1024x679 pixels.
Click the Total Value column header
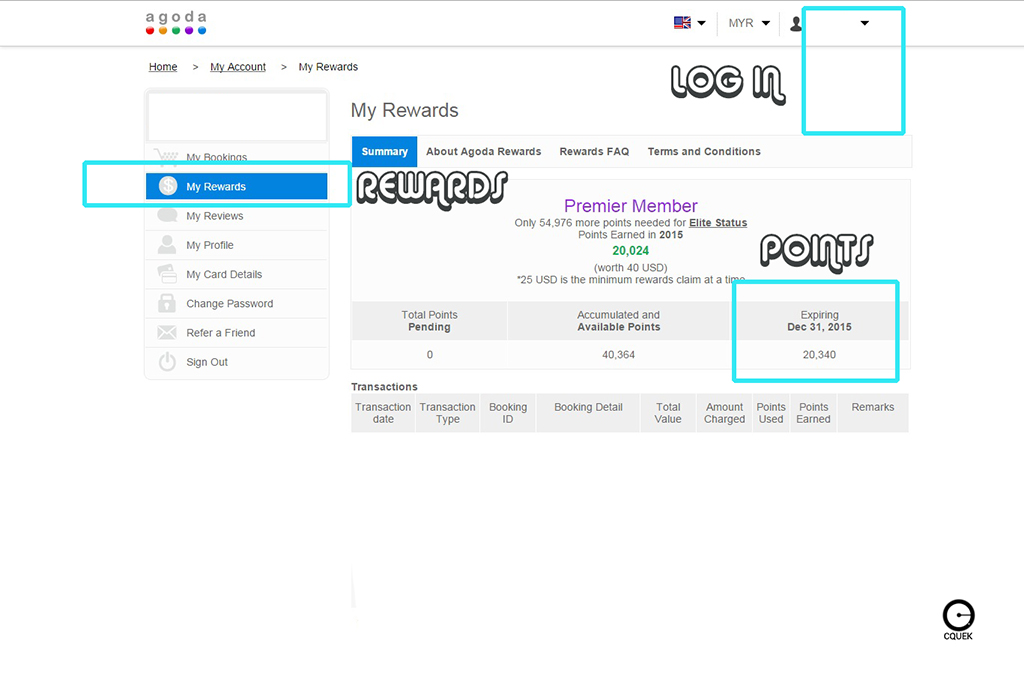tap(668, 413)
